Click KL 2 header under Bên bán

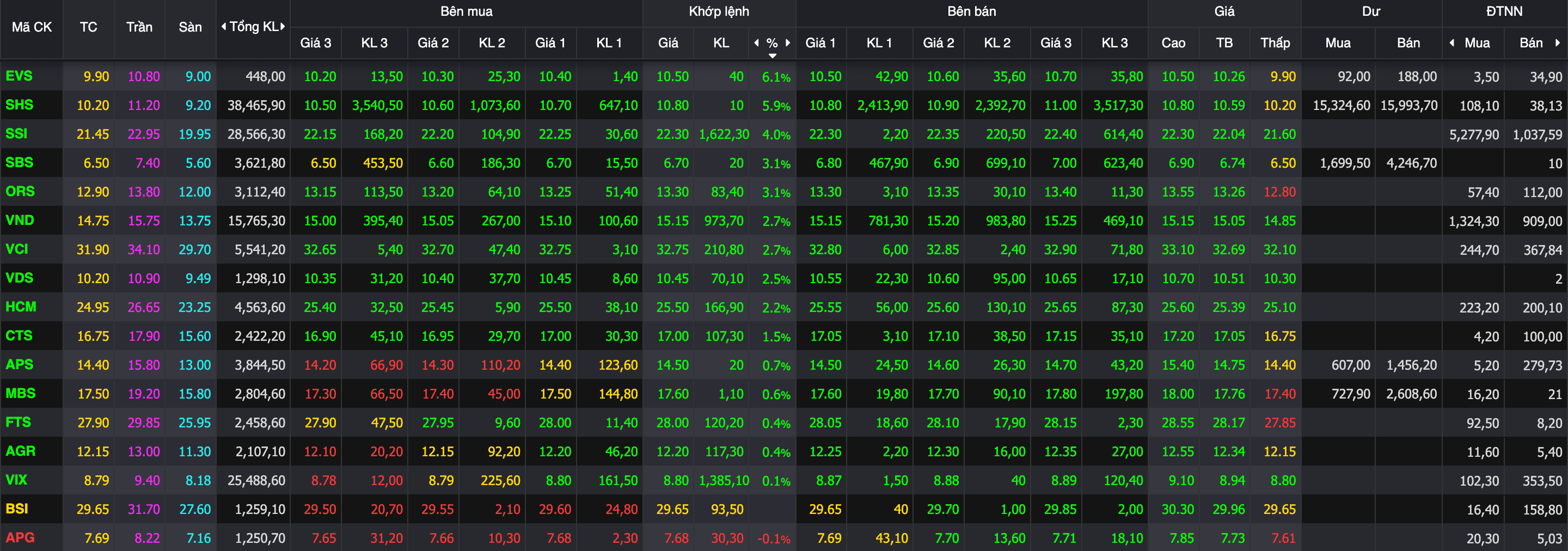(x=997, y=42)
